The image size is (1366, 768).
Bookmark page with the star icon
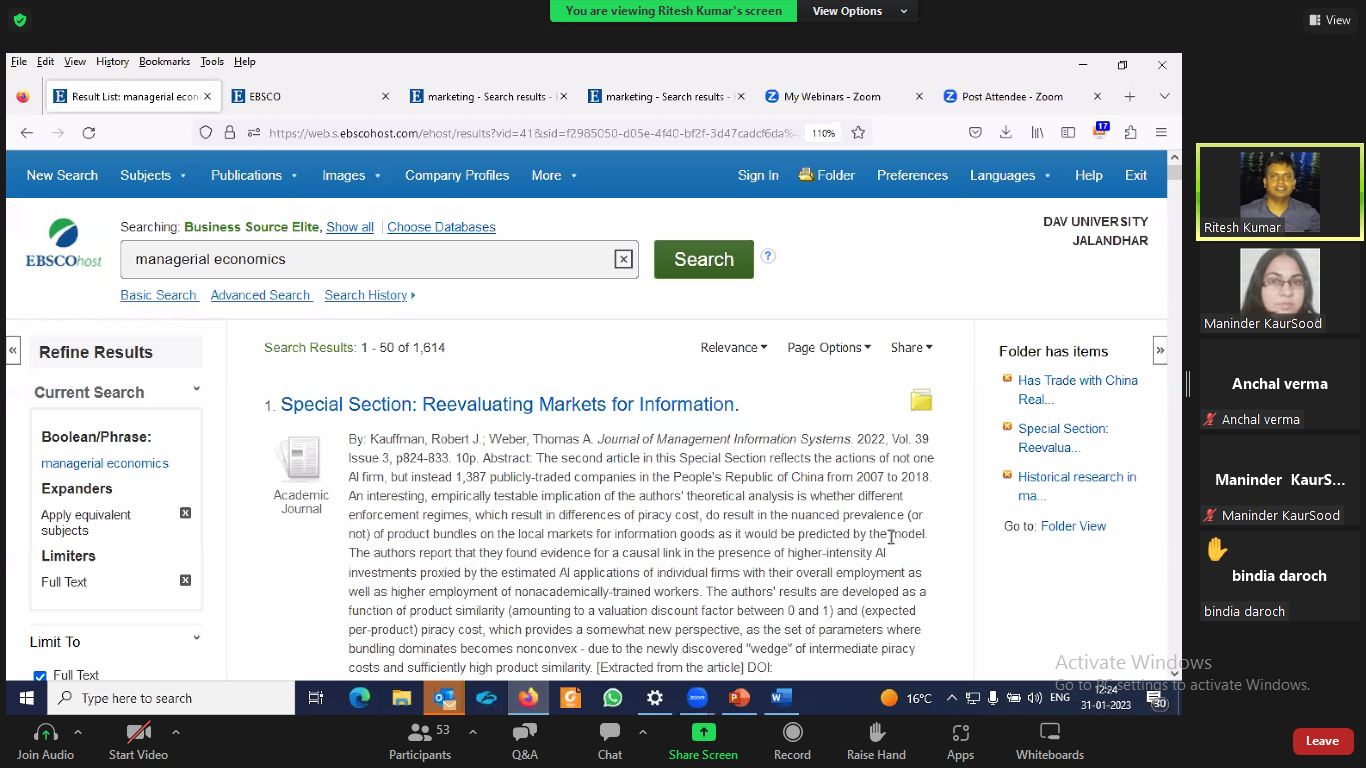click(858, 133)
